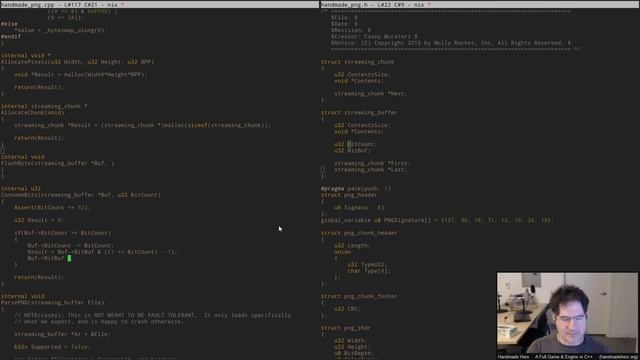
Task: Click the 'struct png_chunk_header' declaration
Action: (x=359, y=233)
